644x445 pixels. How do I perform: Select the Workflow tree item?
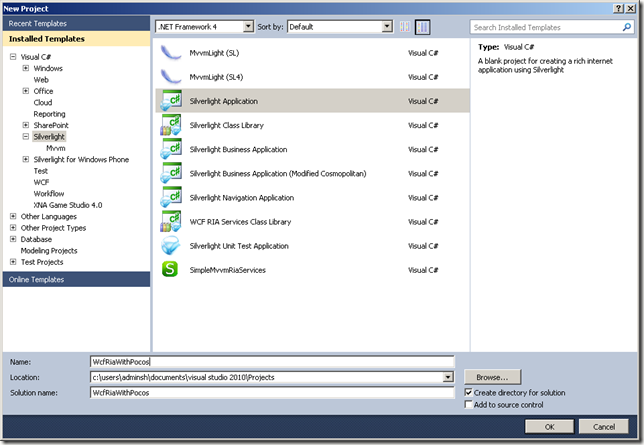point(49,194)
